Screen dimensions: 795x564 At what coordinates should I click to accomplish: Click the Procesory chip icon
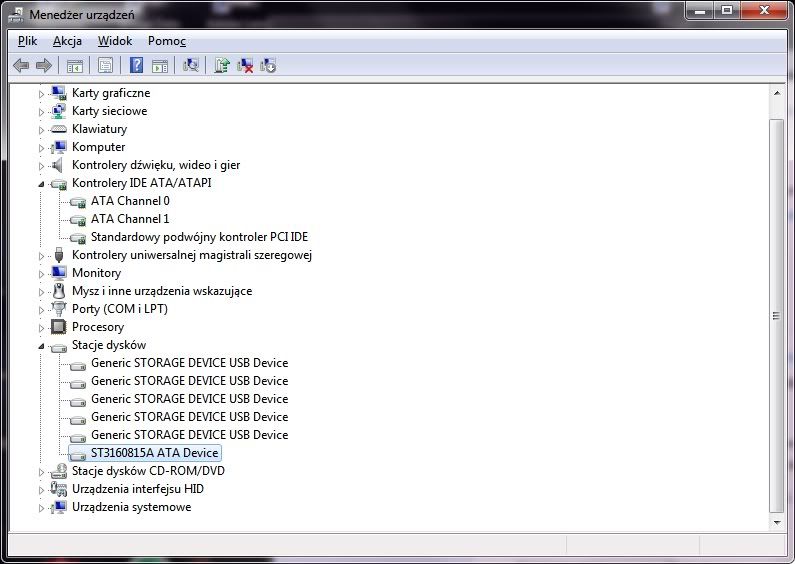pyautogui.click(x=59, y=327)
